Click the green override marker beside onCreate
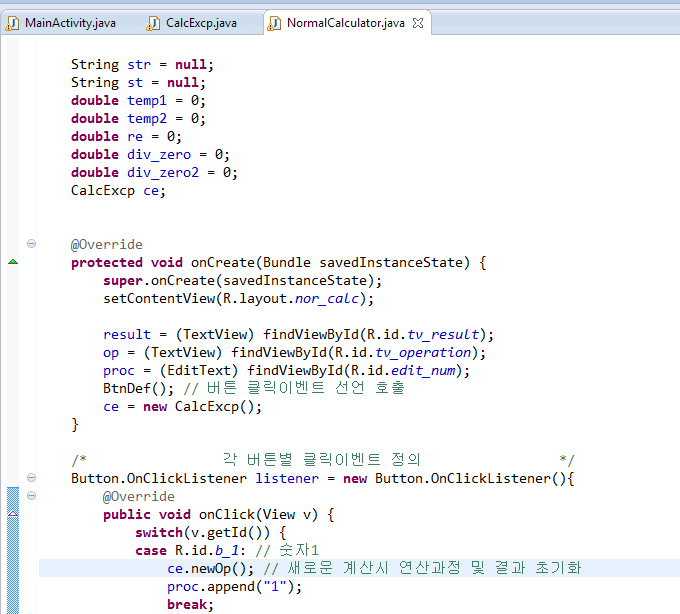The width and height of the screenshot is (680, 614). click(x=13, y=261)
